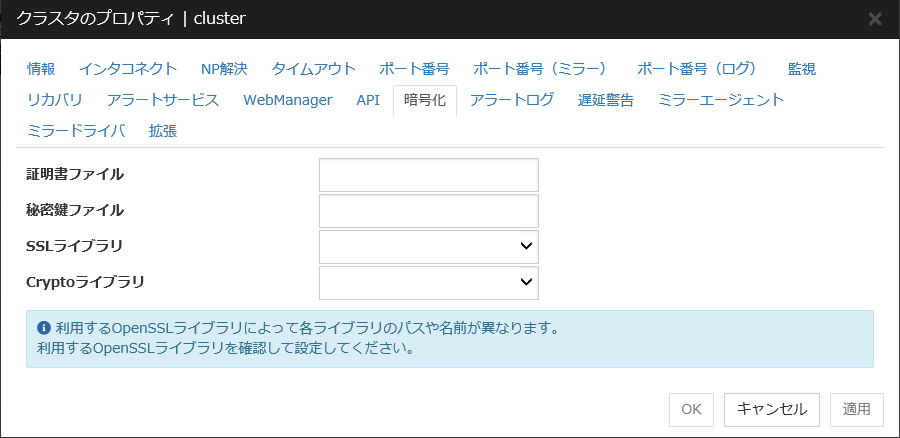
Task: Click the 証明書ファイル input field
Action: pyautogui.click(x=428, y=175)
